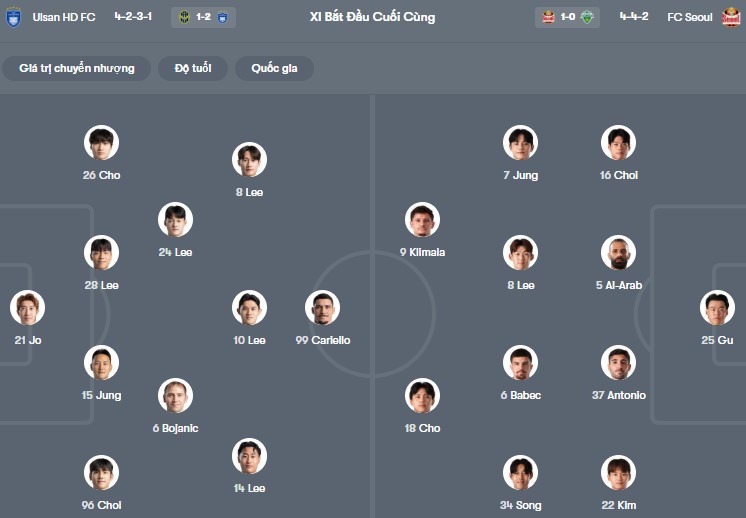746x518 pixels.
Task: Open player 37 Antonio's photo
Action: click(618, 363)
